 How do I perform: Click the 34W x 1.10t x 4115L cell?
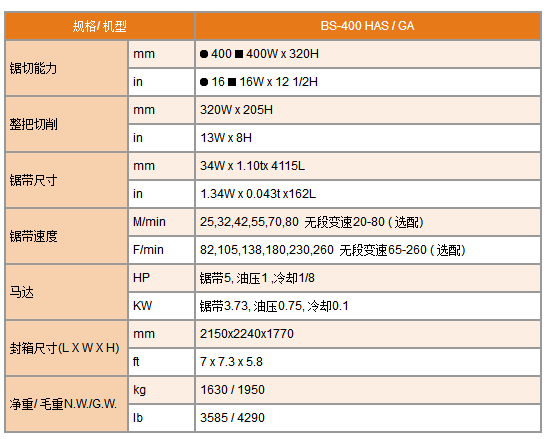point(368,166)
